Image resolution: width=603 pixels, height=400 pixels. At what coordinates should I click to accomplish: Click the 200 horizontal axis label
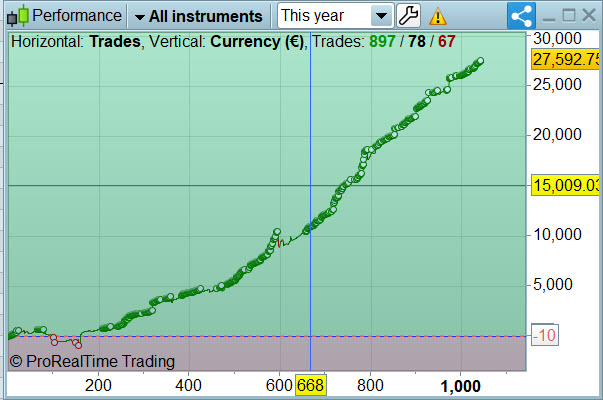(x=98, y=385)
